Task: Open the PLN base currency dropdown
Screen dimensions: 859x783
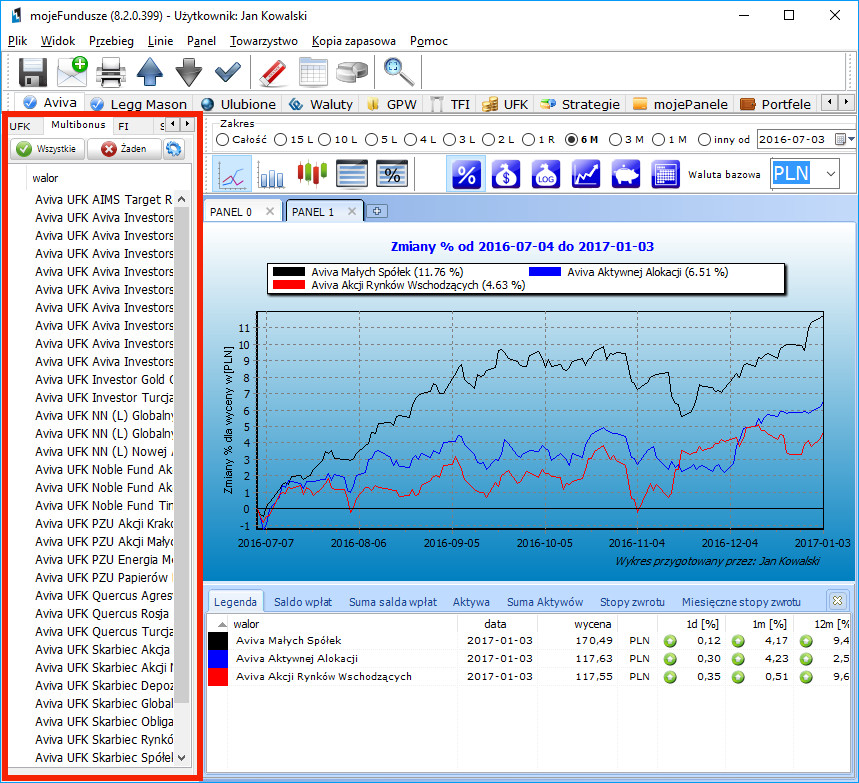Action: (x=831, y=174)
